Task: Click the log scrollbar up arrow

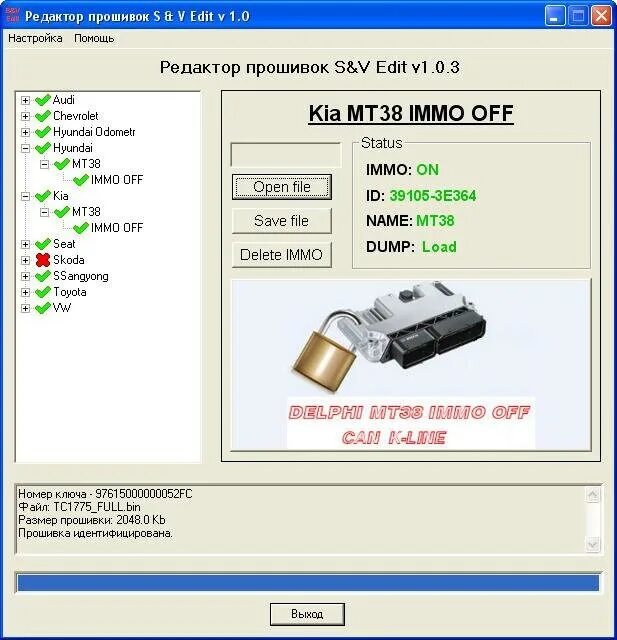Action: (x=593, y=495)
